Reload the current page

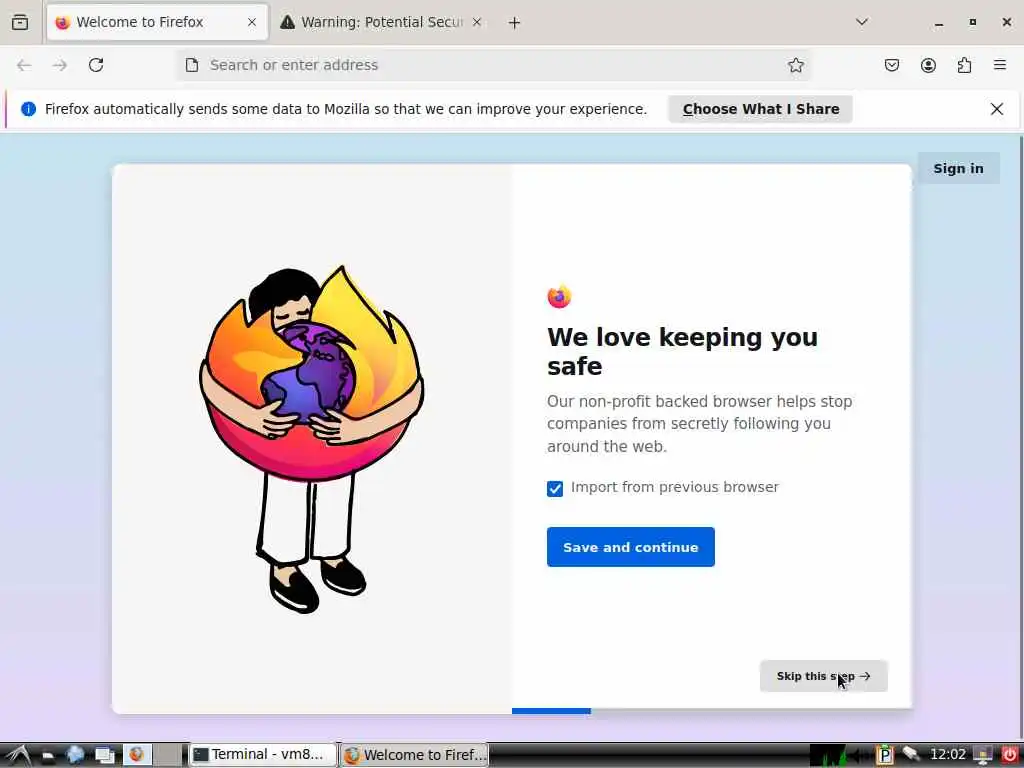tap(96, 65)
